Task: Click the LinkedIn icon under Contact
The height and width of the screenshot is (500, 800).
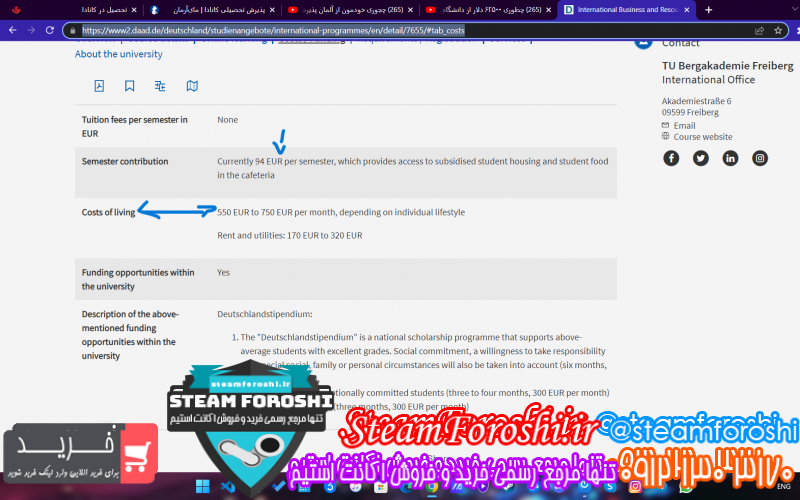Action: click(730, 158)
